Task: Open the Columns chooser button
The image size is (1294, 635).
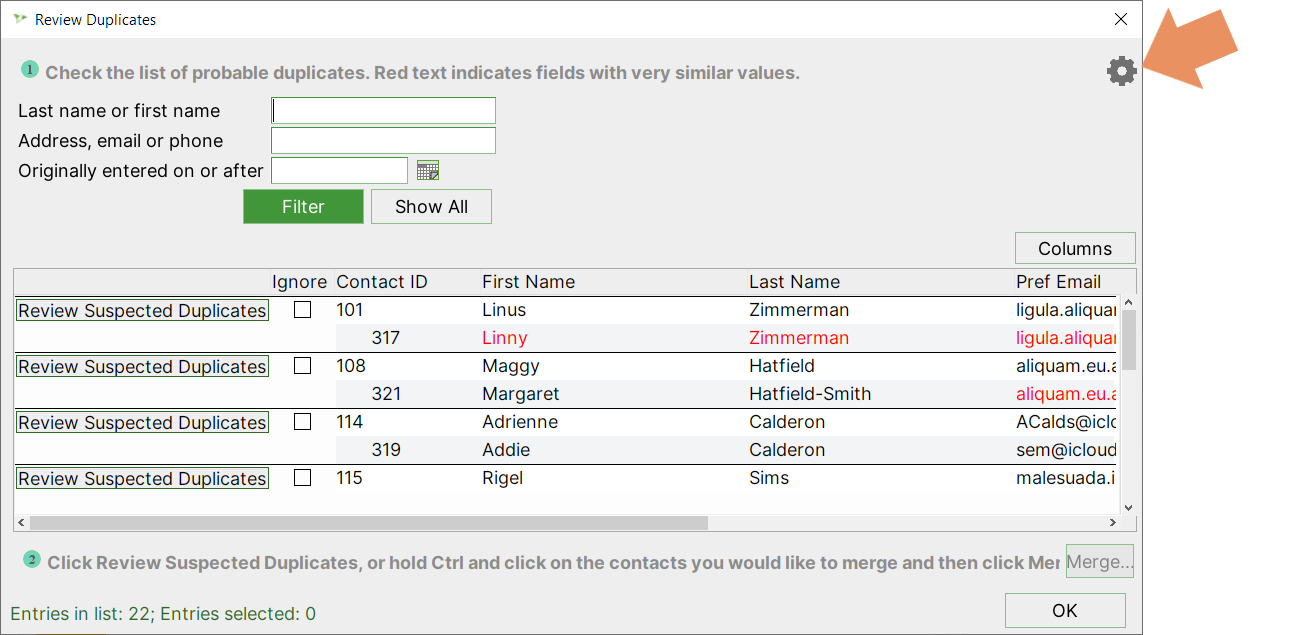Action: tap(1075, 248)
